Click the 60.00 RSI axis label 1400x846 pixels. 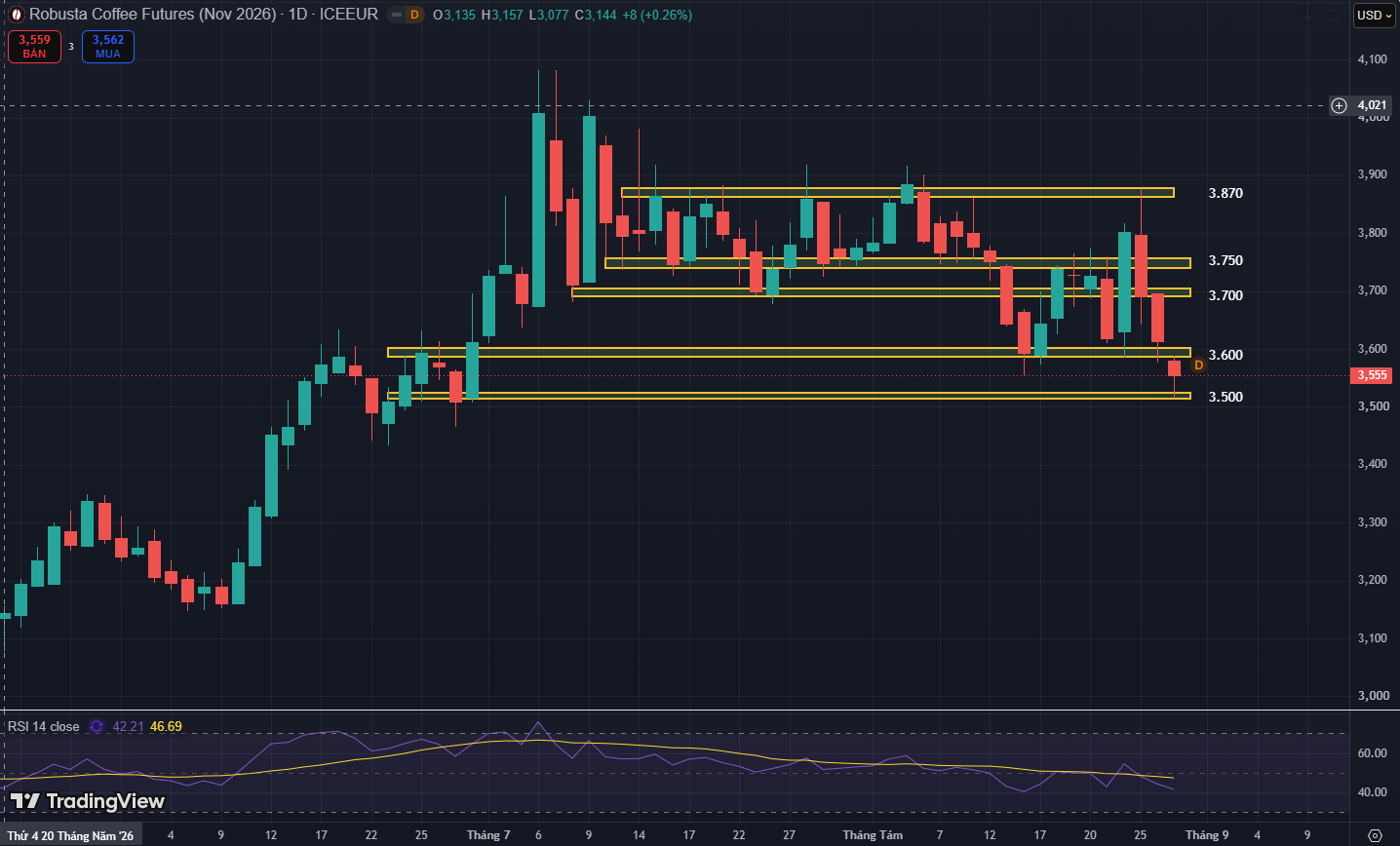coord(1372,753)
